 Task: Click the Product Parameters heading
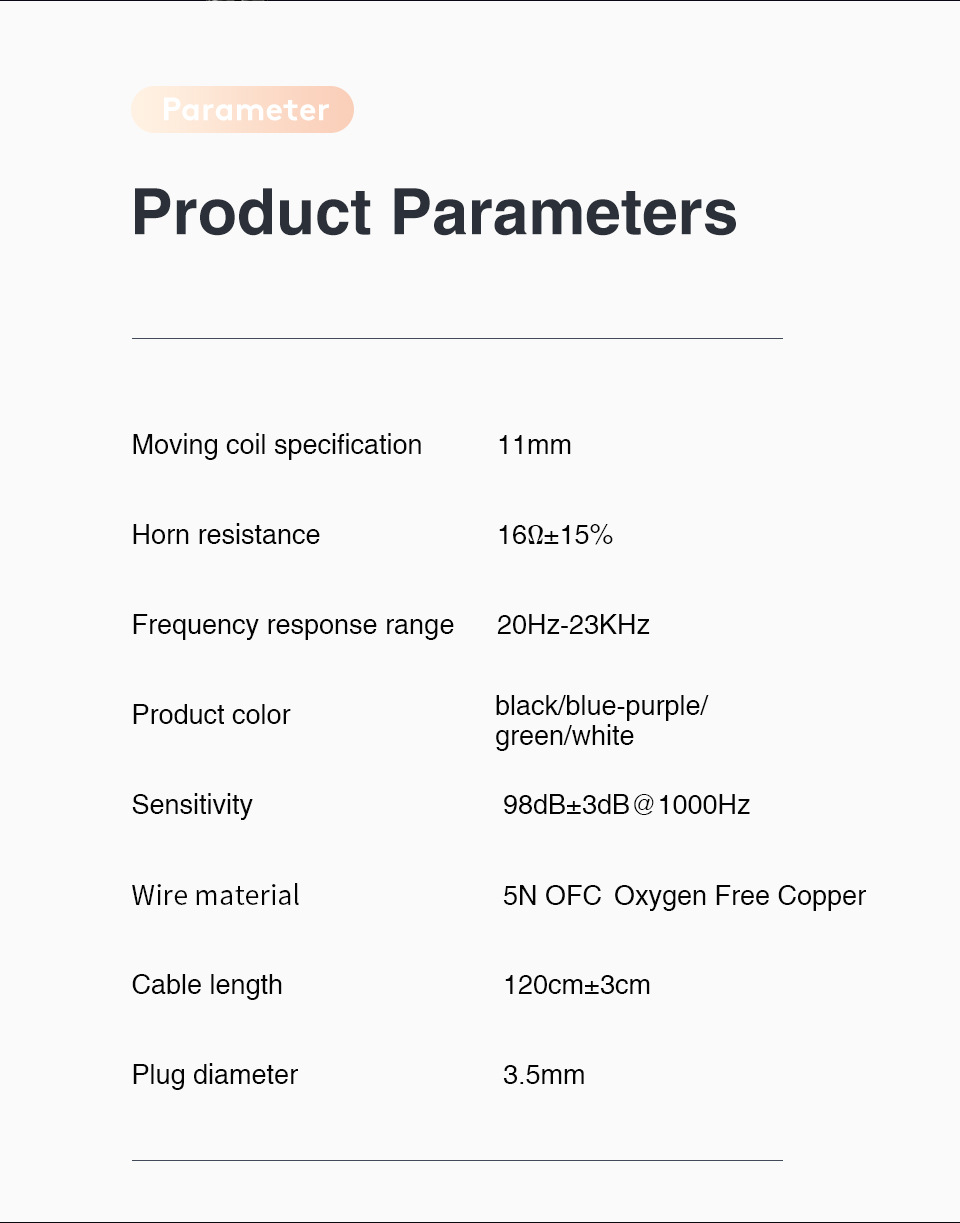(434, 212)
